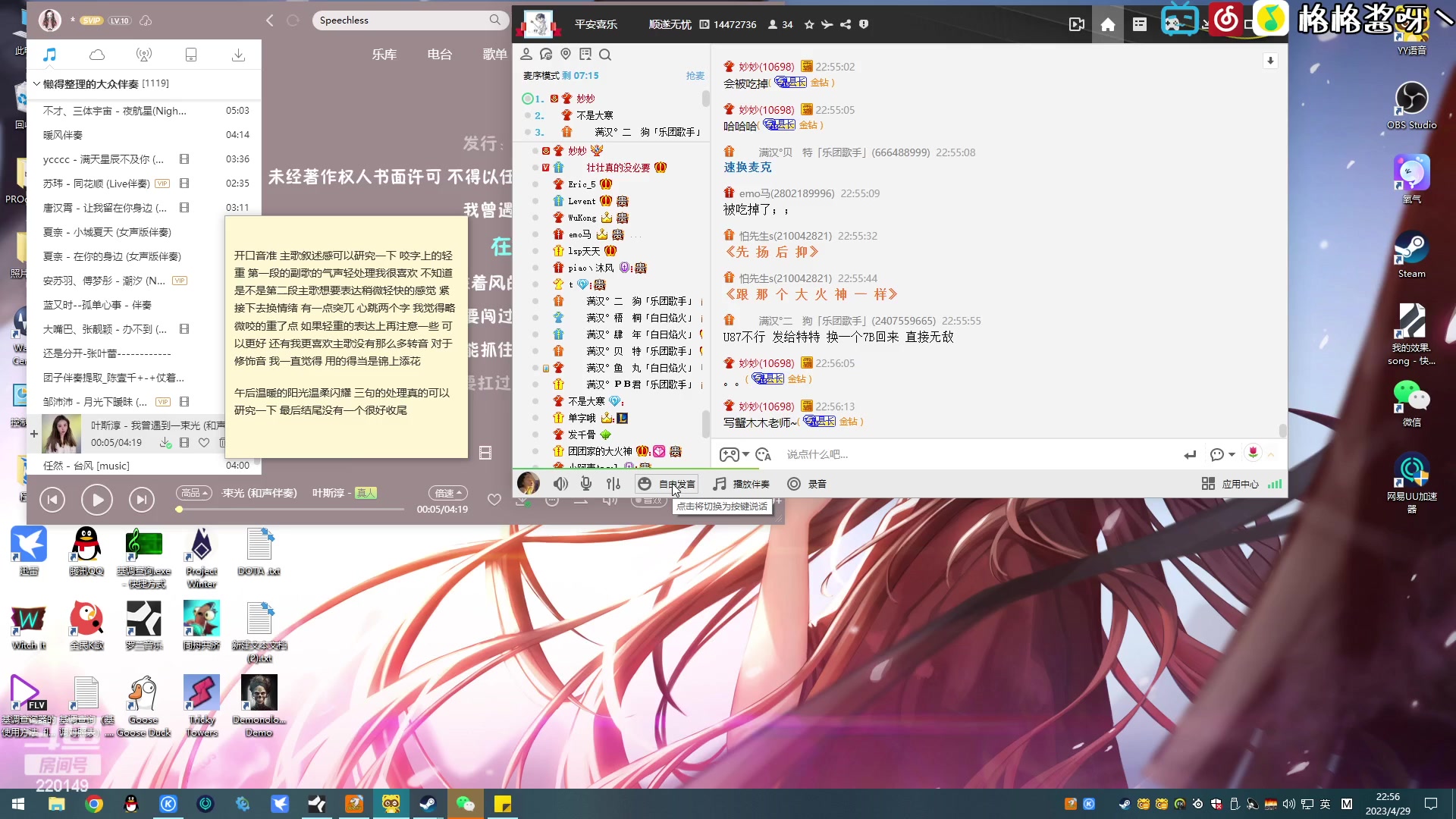Open the YY audio mixer settings icon

click(x=613, y=484)
